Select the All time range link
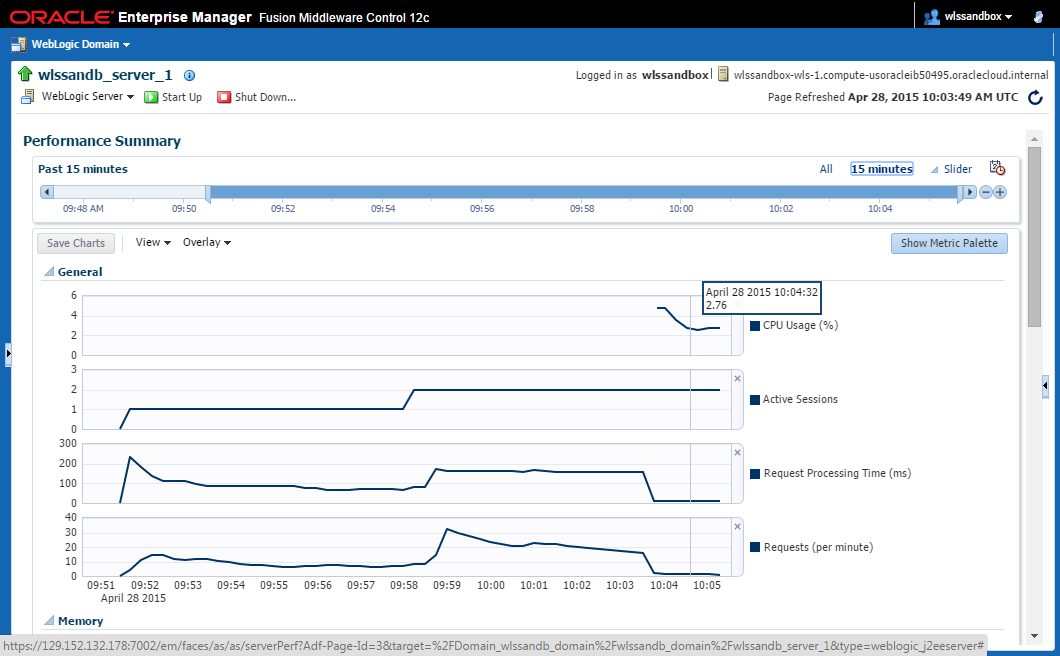 [826, 169]
